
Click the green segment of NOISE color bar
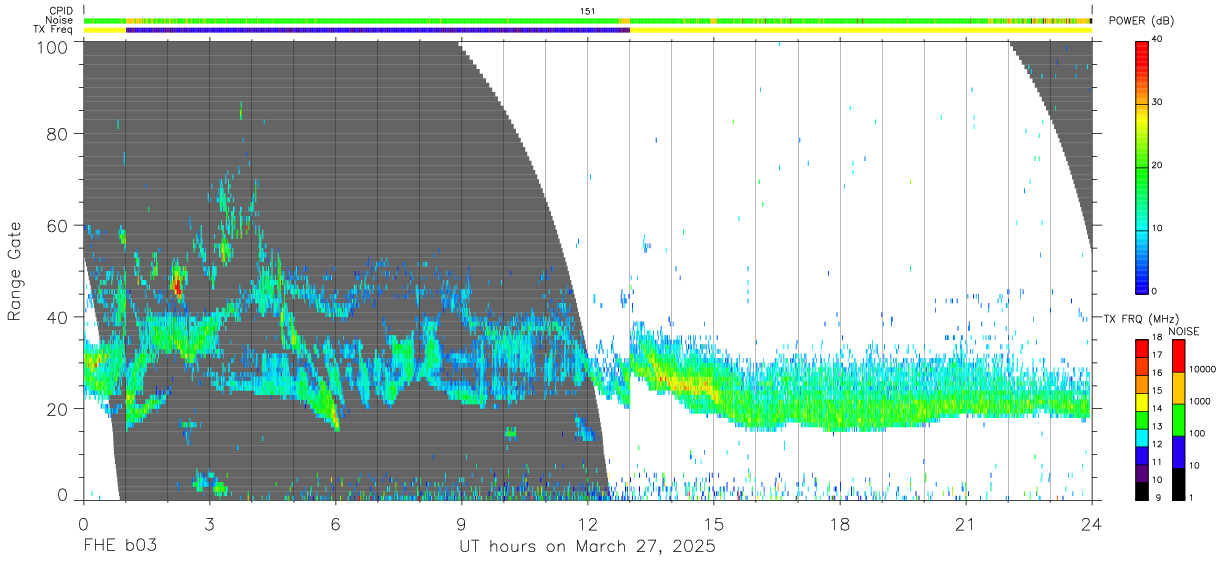pyautogui.click(x=1178, y=420)
